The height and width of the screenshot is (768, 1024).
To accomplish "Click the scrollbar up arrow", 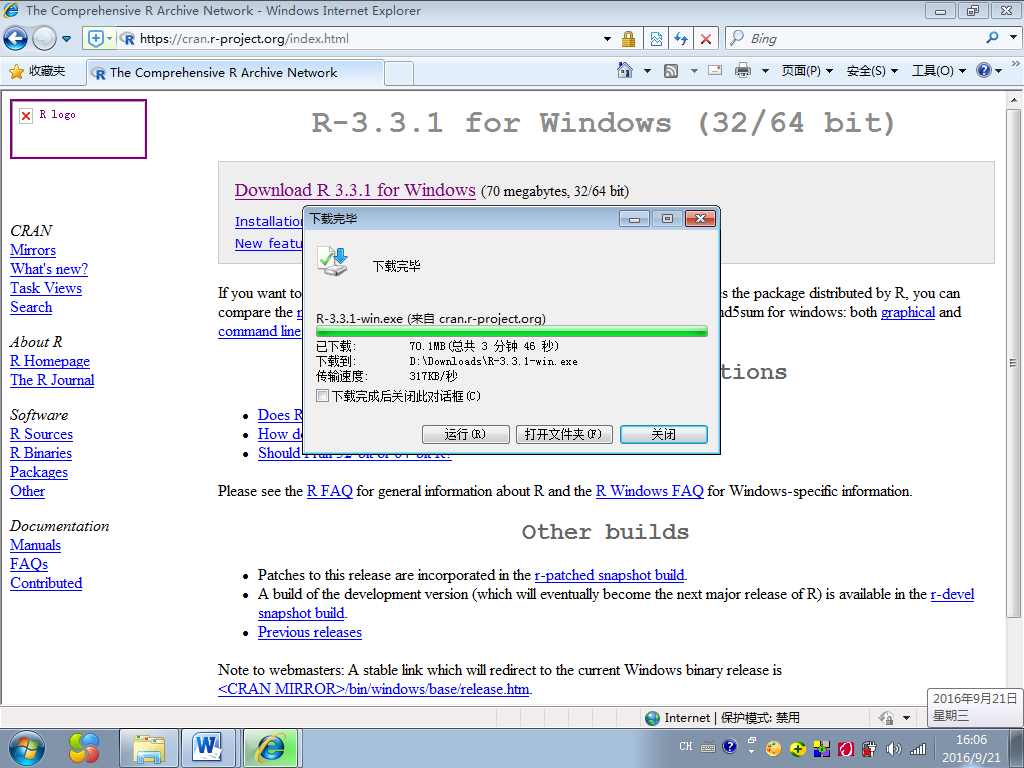I will 1014,100.
